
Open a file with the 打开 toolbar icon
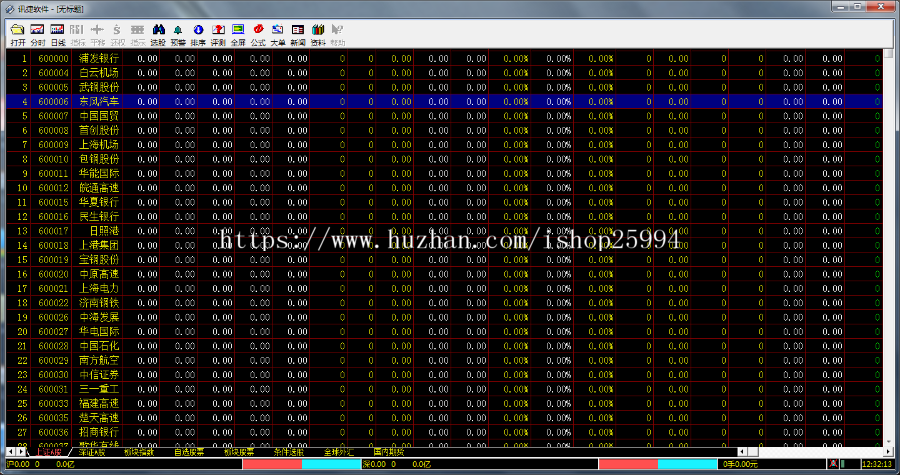(18, 35)
